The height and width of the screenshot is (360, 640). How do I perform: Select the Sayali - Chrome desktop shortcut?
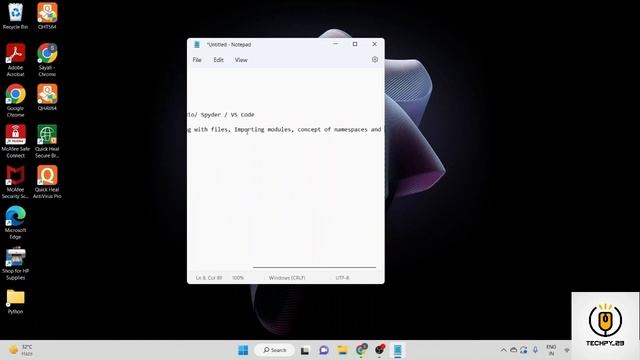pyautogui.click(x=47, y=60)
